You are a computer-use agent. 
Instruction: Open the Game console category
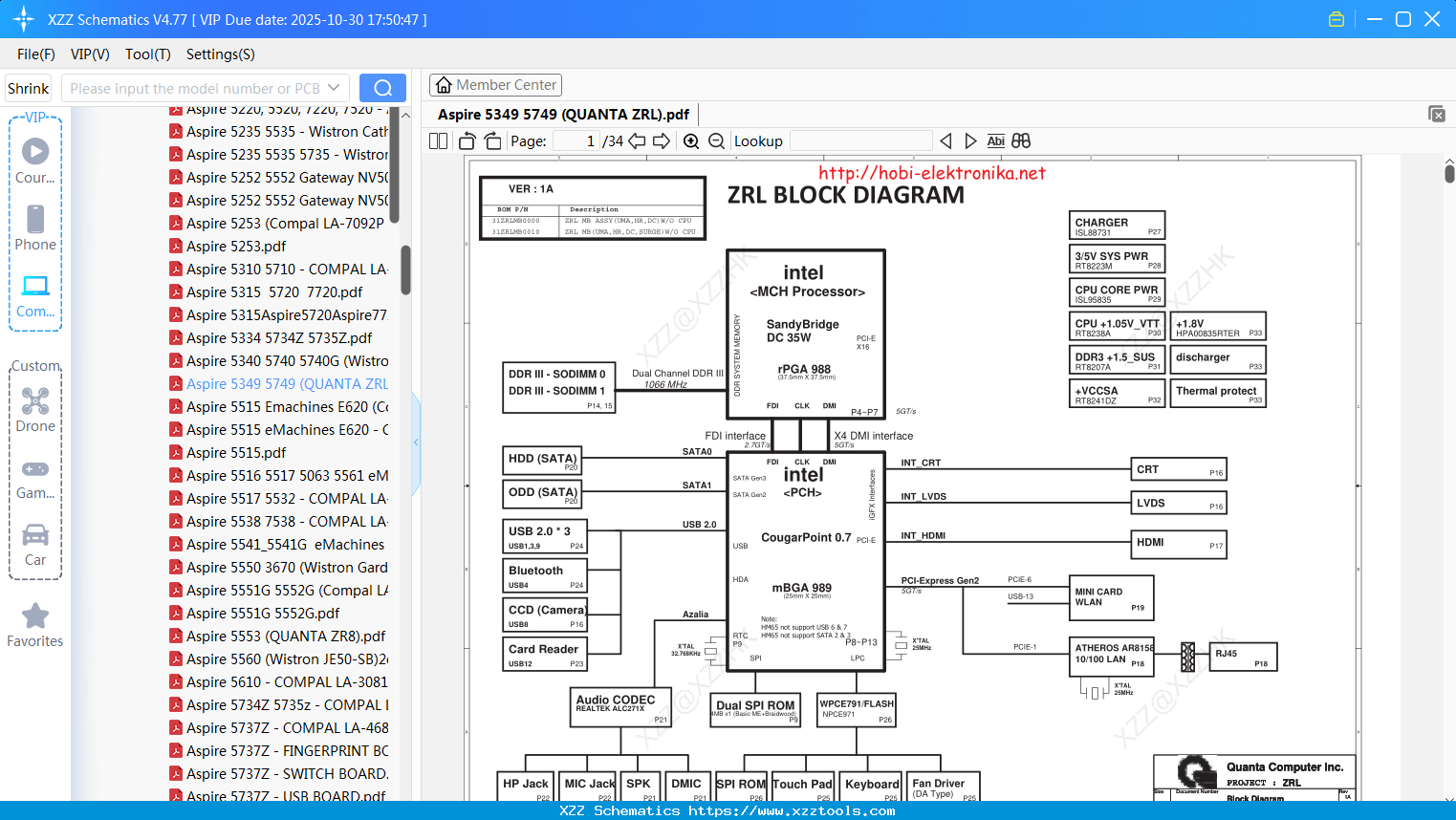35,478
